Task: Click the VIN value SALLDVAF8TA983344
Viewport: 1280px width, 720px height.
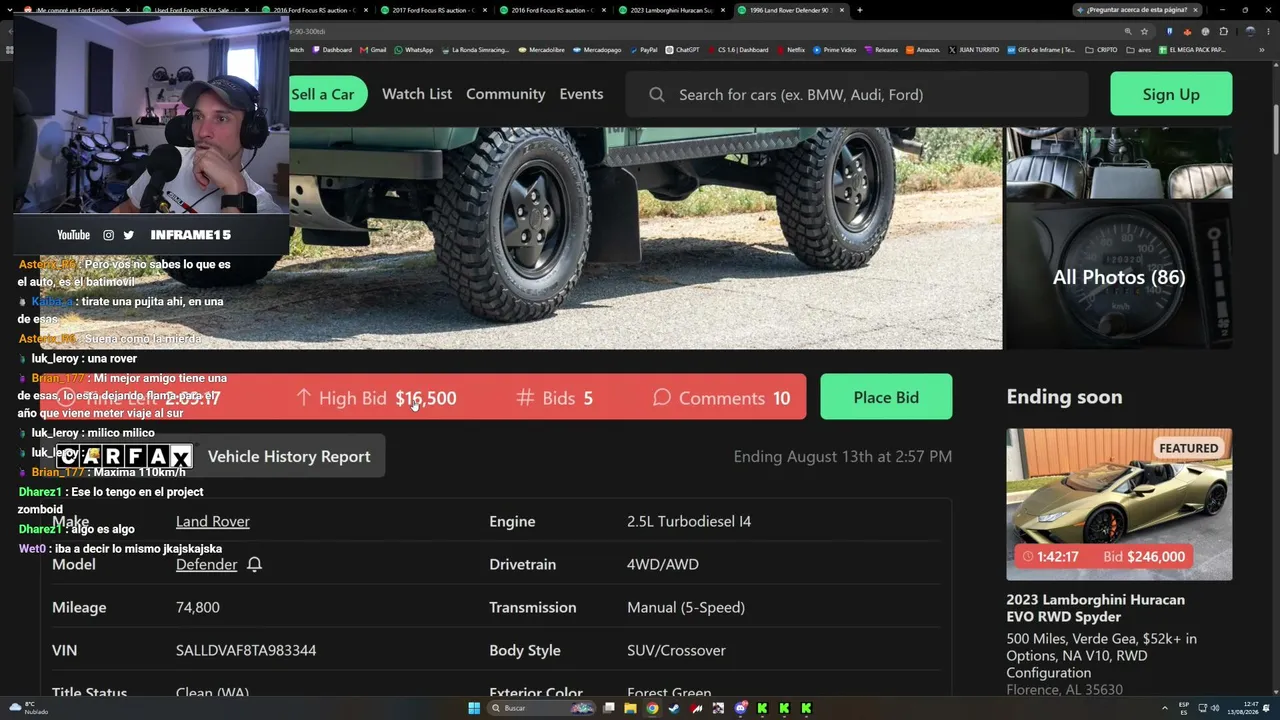Action: tap(246, 650)
